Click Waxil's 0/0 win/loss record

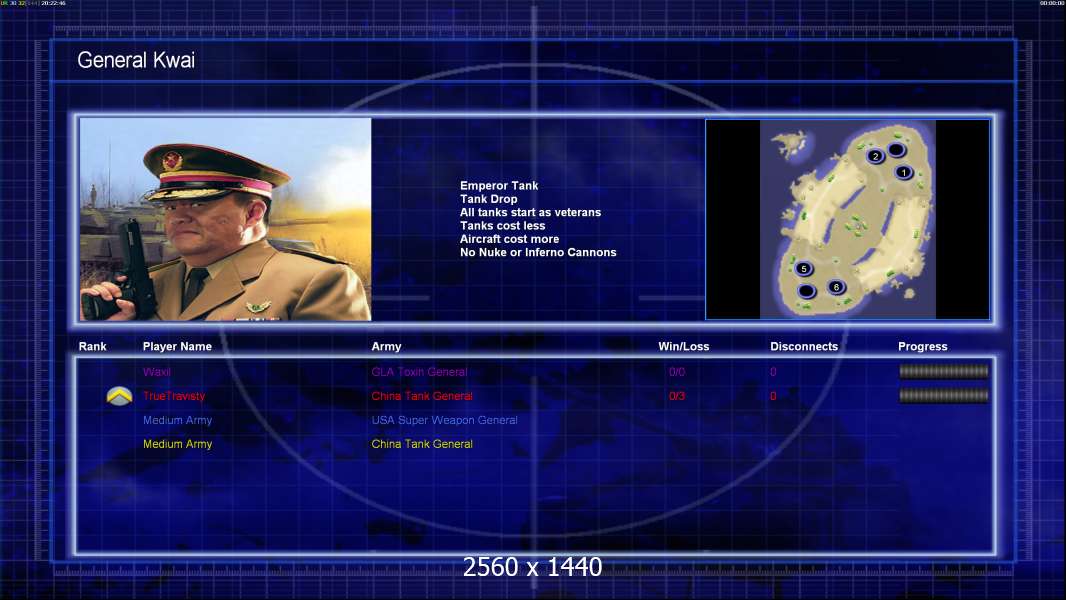coord(676,372)
